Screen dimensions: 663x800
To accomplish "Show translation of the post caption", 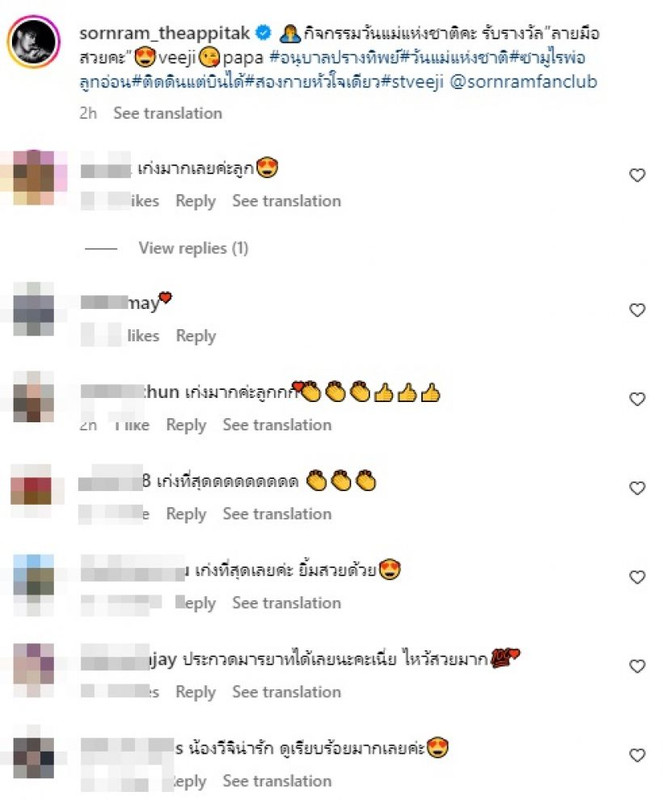I will point(168,113).
